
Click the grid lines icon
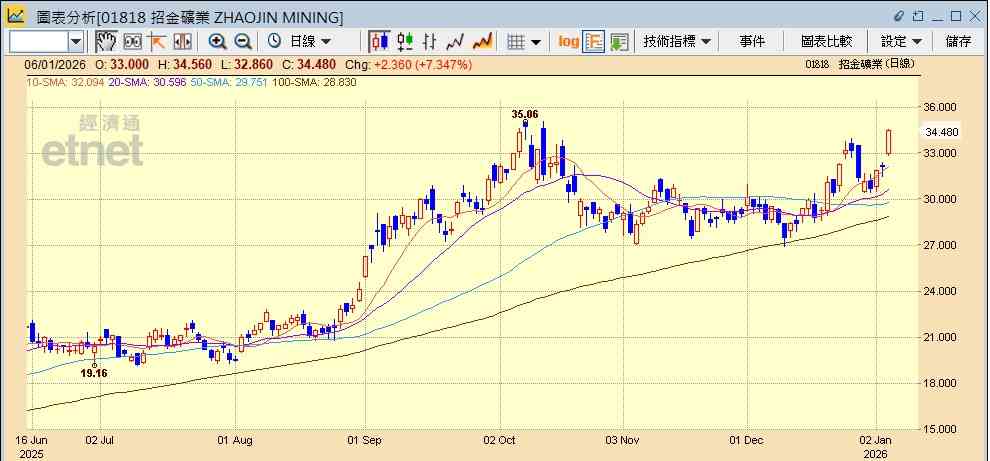click(516, 42)
